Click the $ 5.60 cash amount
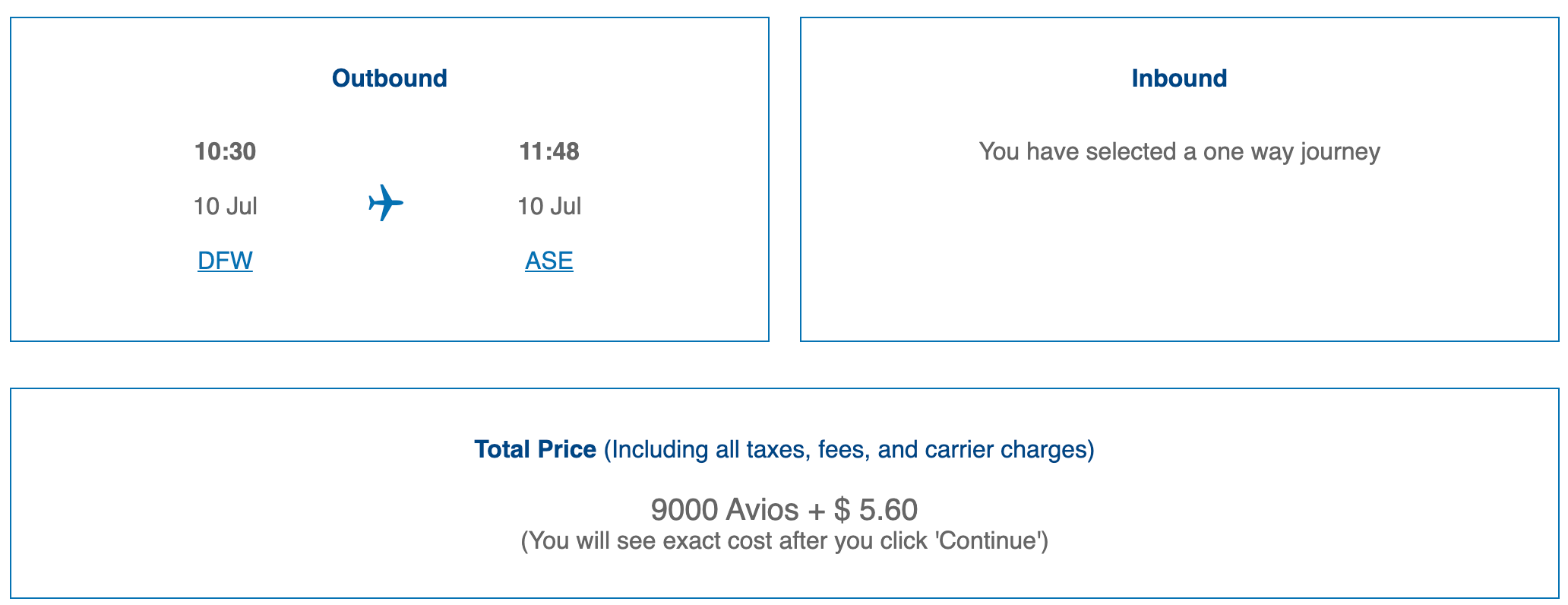The image size is (1568, 605). [x=876, y=509]
